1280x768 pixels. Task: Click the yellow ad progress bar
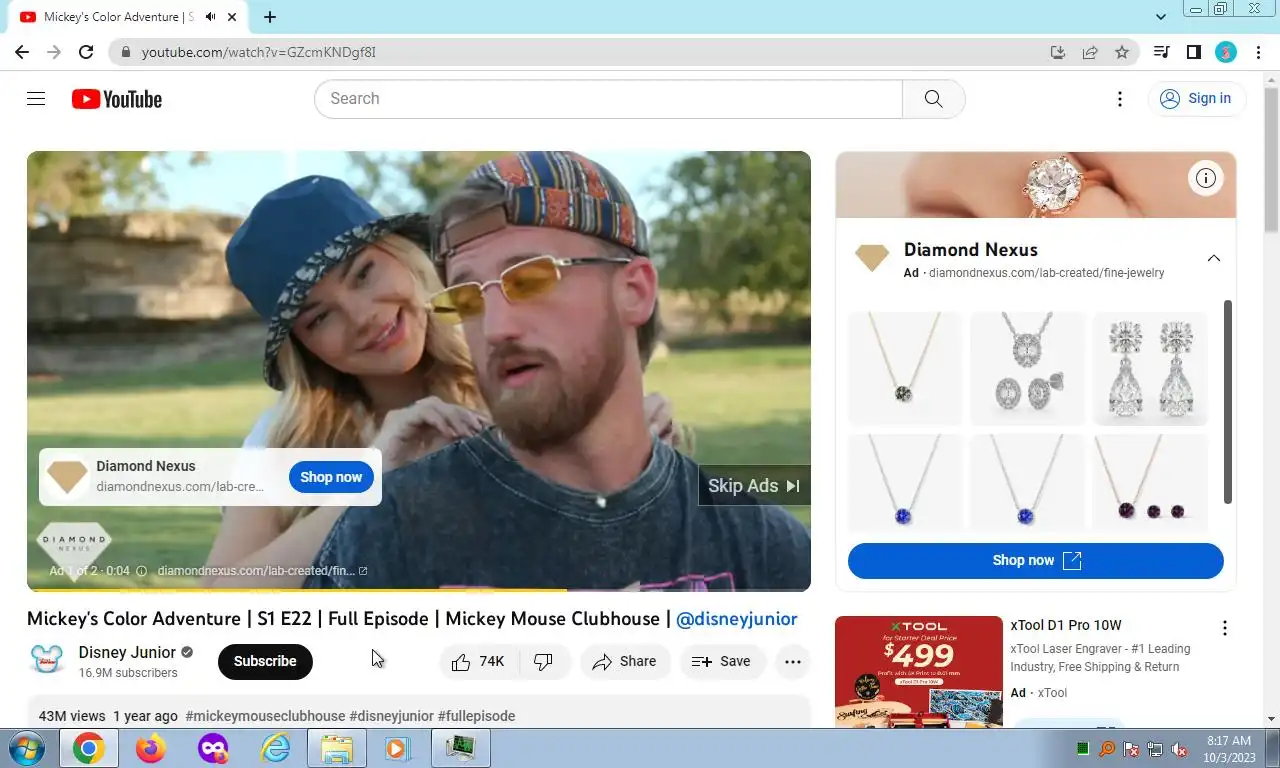pyautogui.click(x=297, y=590)
